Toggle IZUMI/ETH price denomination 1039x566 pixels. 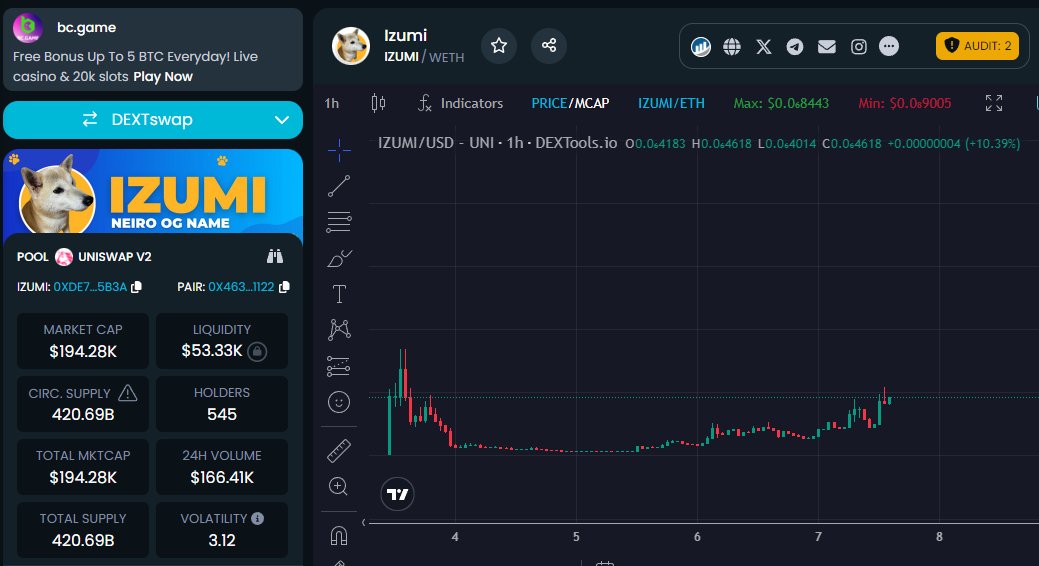671,103
